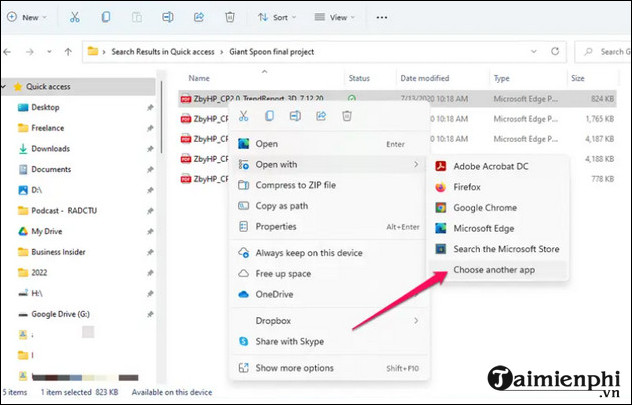
Task: Open the 2022 folder in Quick access
Action: [39, 273]
